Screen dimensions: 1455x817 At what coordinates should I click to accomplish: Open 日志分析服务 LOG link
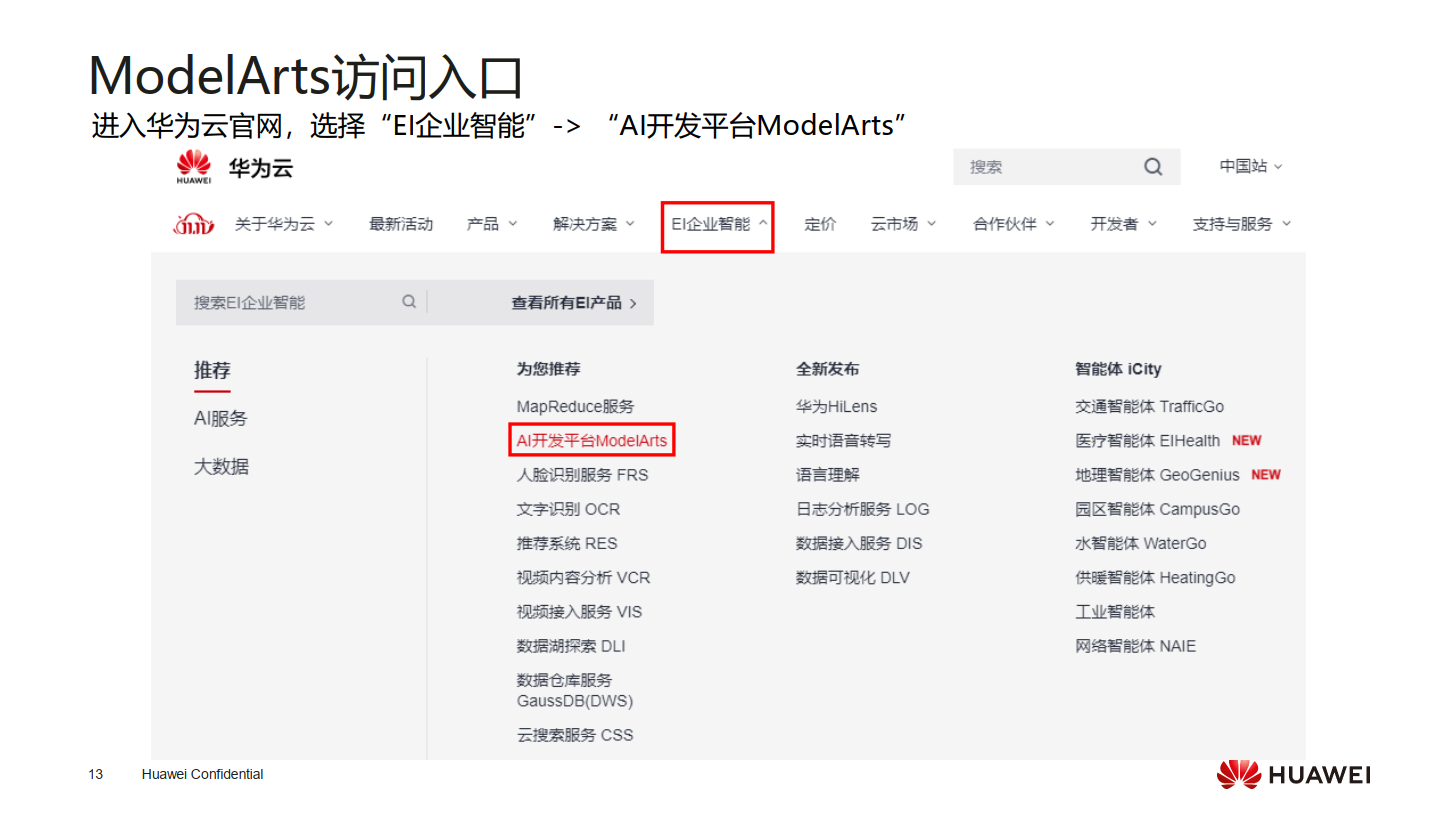[x=862, y=509]
